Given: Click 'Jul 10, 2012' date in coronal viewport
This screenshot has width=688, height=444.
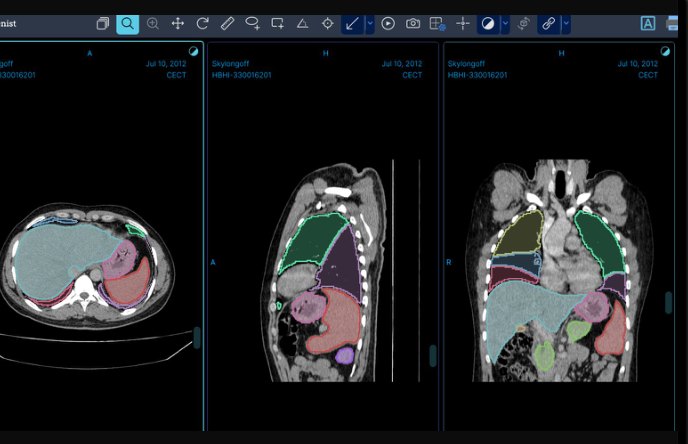Looking at the screenshot, I should [x=638, y=64].
